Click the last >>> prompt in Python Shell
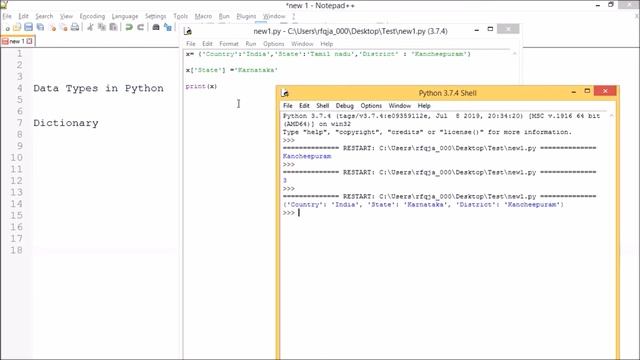The width and height of the screenshot is (640, 360). tap(288, 213)
